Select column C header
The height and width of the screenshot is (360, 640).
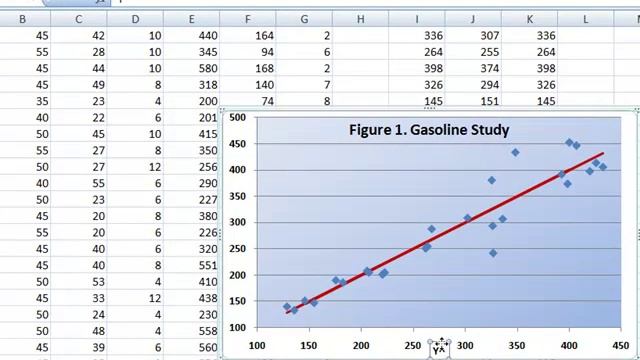79,19
